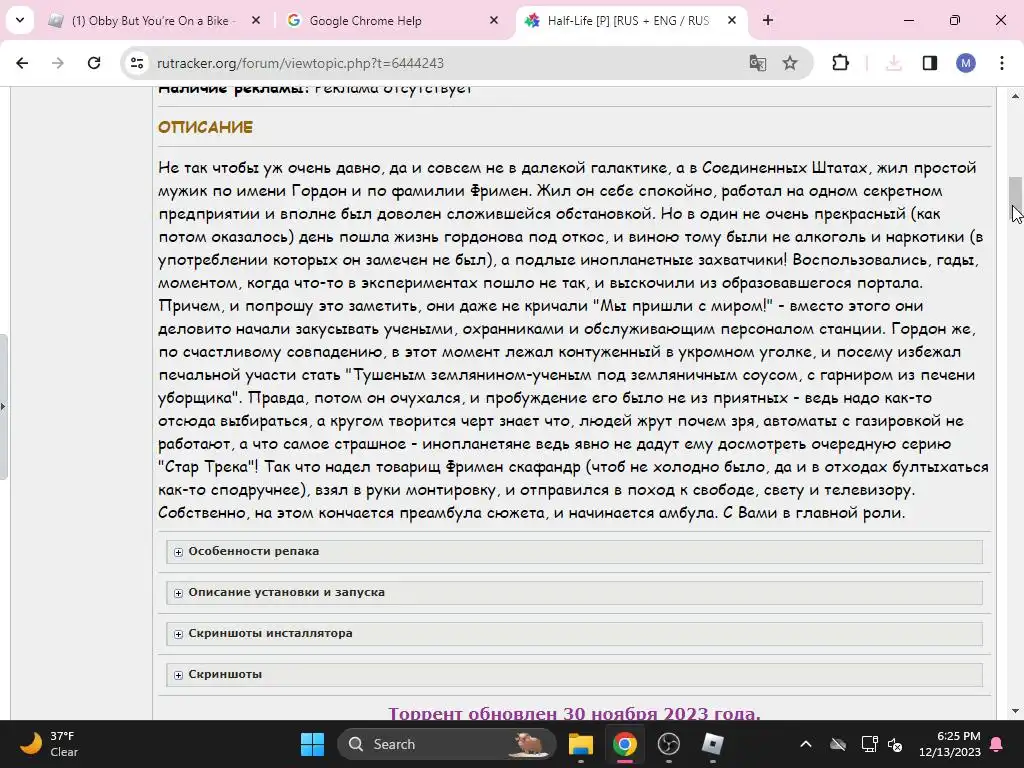The width and height of the screenshot is (1024, 768).
Task: Click the ОПИСАНИЕ heading
Action: pyautogui.click(x=205, y=127)
